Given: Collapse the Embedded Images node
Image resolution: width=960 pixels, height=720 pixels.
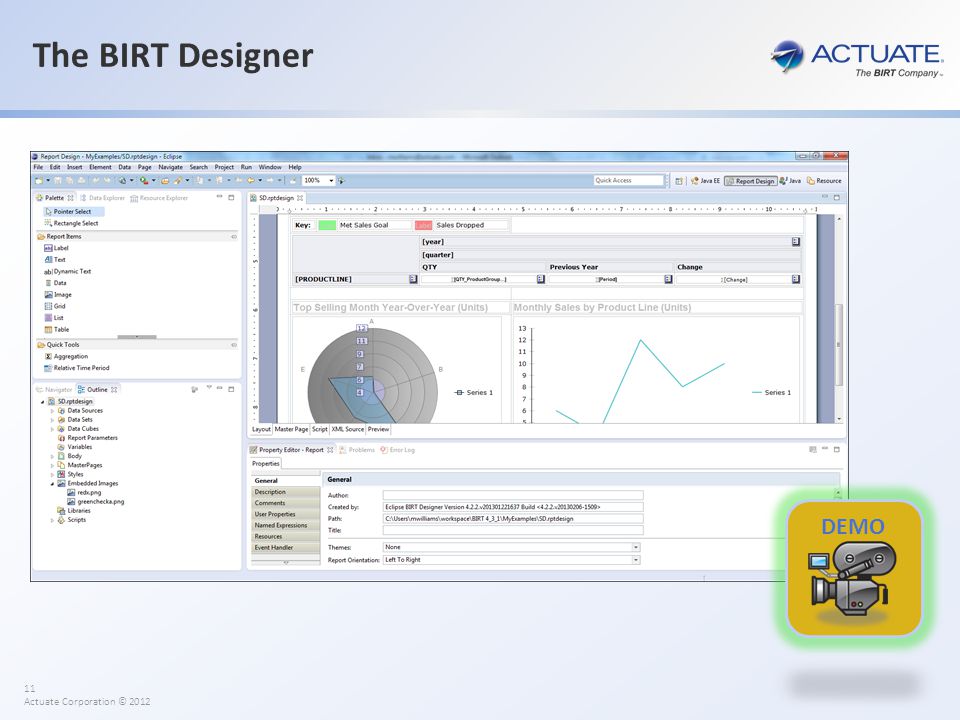Looking at the screenshot, I should (x=52, y=484).
